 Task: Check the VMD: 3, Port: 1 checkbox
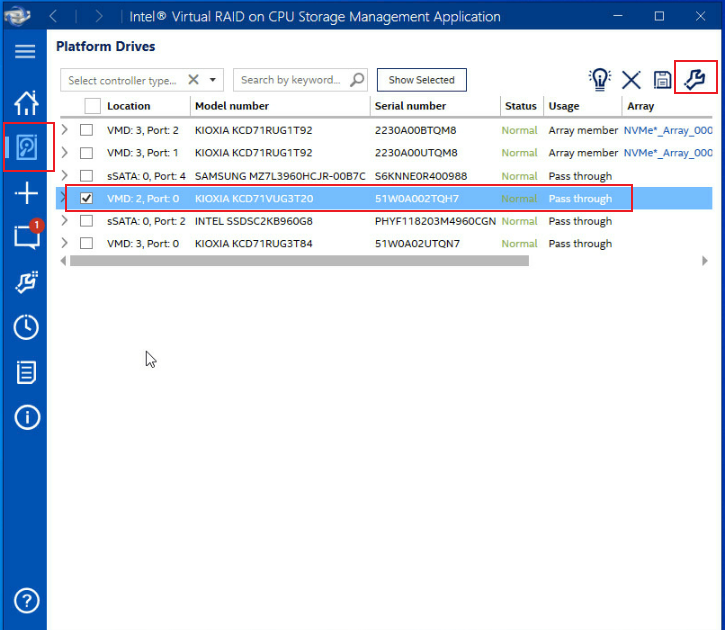[86, 153]
